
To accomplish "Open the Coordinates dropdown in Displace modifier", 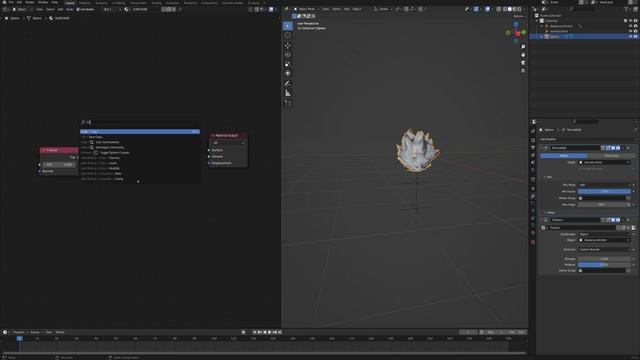I will pyautogui.click(x=604, y=234).
